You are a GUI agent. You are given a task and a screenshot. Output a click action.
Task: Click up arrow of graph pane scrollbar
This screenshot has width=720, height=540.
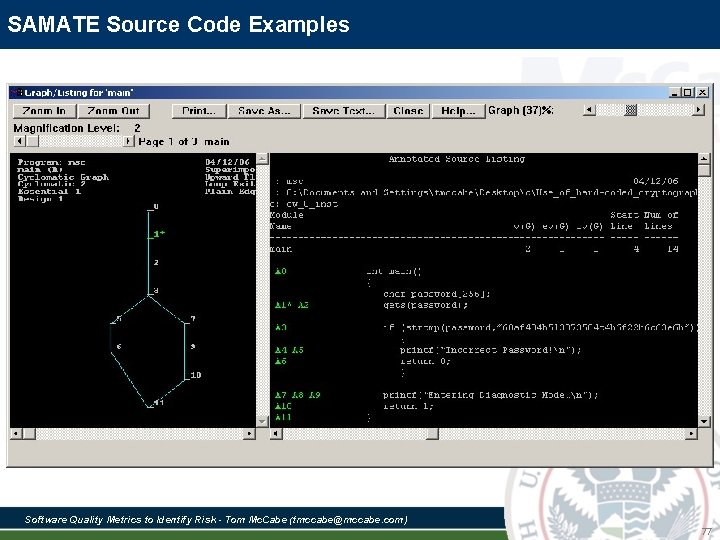pyautogui.click(x=262, y=159)
